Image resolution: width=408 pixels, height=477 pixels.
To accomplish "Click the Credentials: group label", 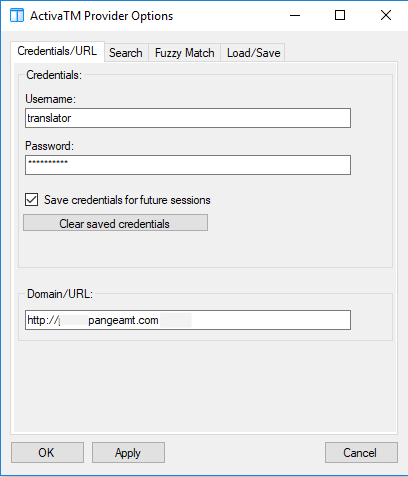I will 54,75.
